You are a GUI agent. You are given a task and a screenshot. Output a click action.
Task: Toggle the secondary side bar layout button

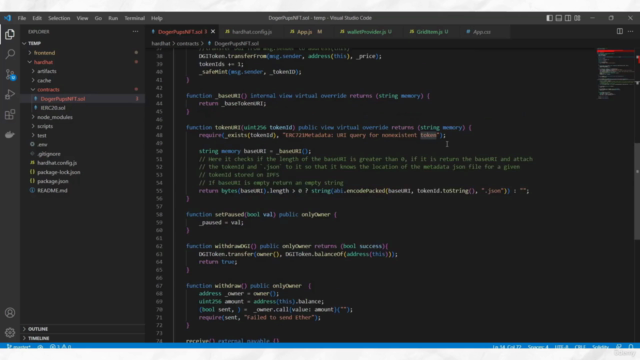(568, 18)
